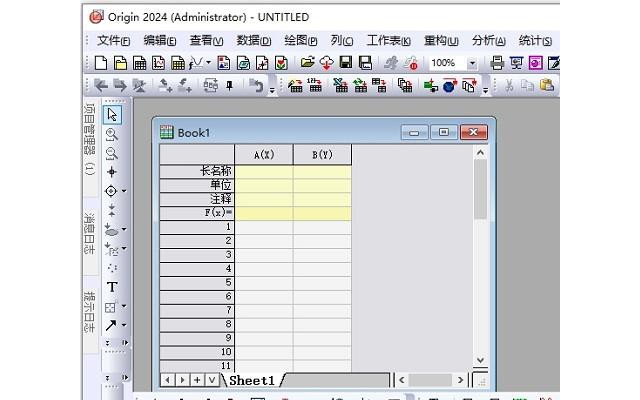The height and width of the screenshot is (400, 640).
Task: Open the 查看 menu
Action: (x=207, y=41)
